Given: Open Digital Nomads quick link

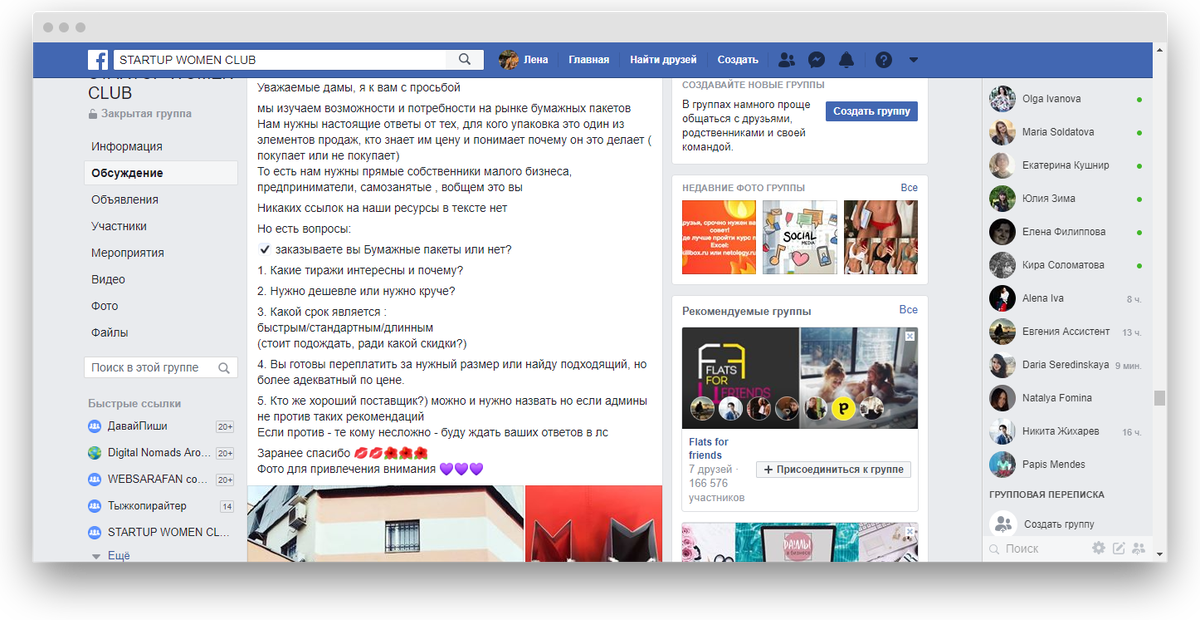Looking at the screenshot, I should point(161,452).
